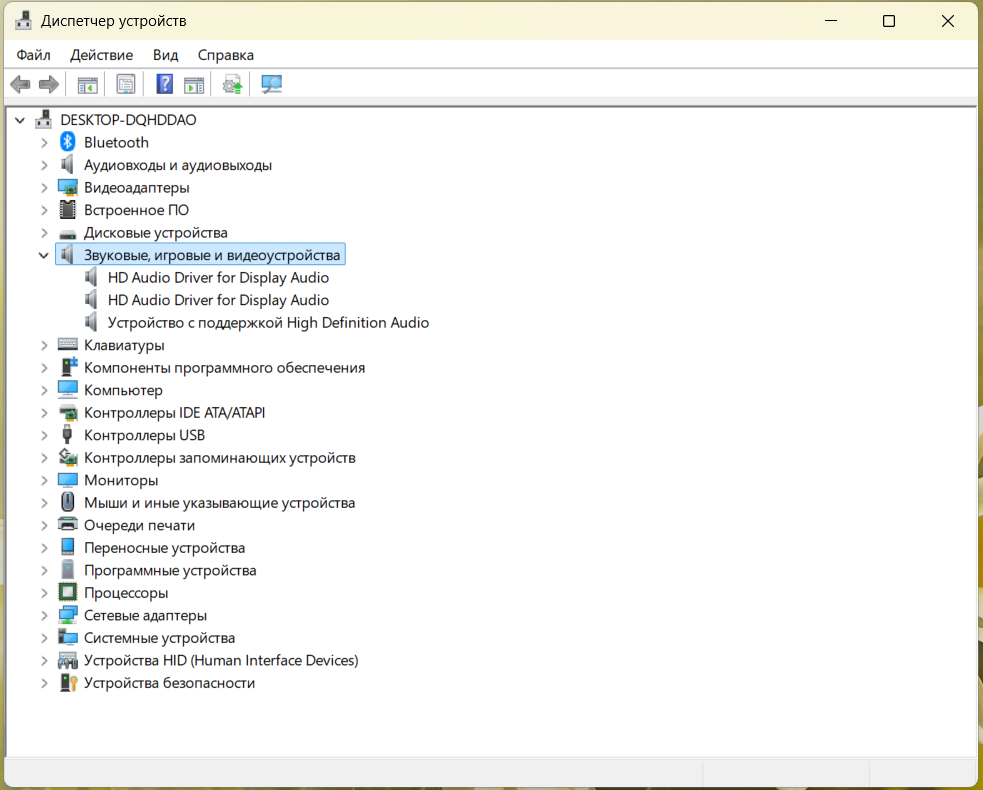
Task: Select the Аудиовходы и аудиовыходы label
Action: point(178,165)
